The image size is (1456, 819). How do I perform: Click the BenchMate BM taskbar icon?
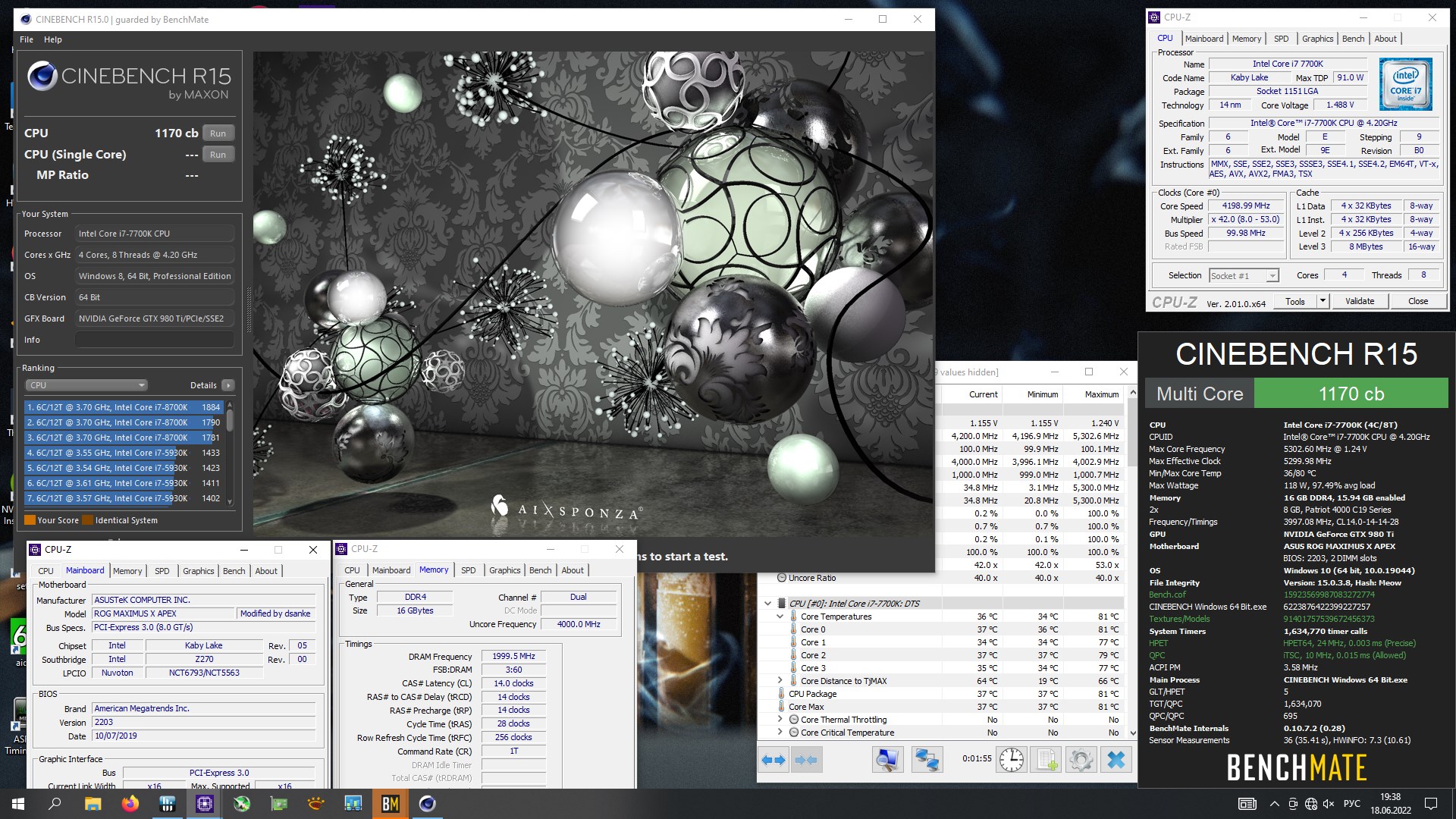(390, 804)
